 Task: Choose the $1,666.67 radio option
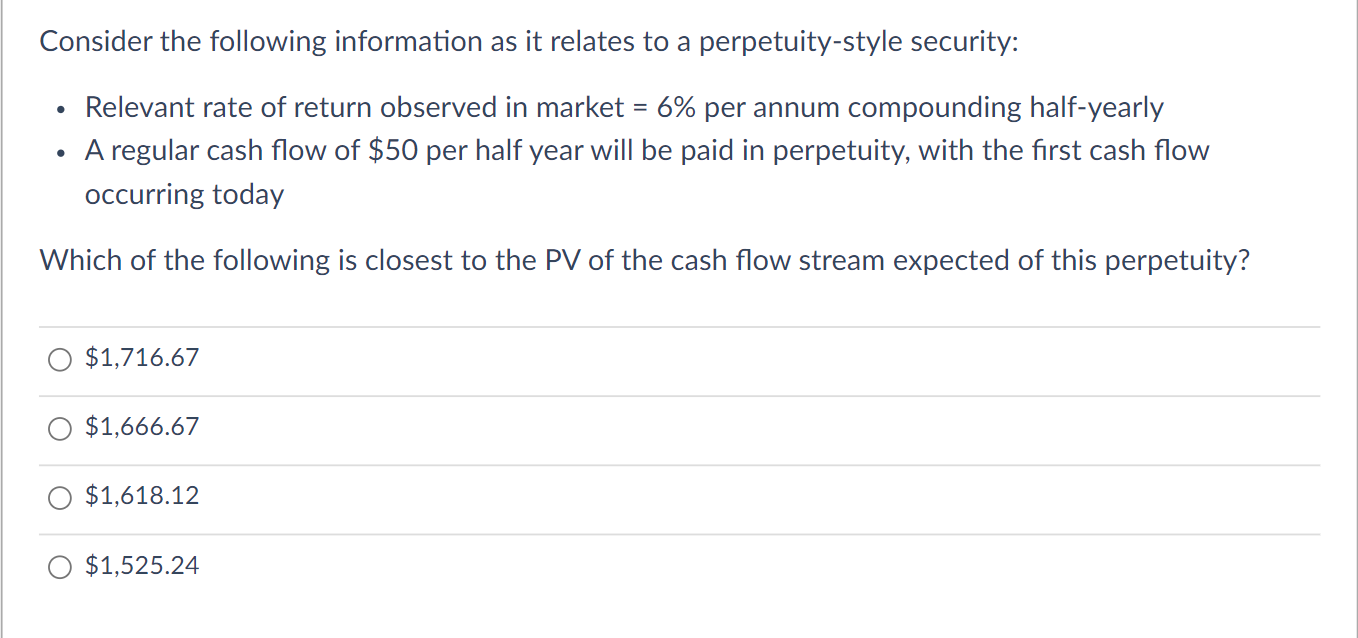pyautogui.click(x=59, y=428)
